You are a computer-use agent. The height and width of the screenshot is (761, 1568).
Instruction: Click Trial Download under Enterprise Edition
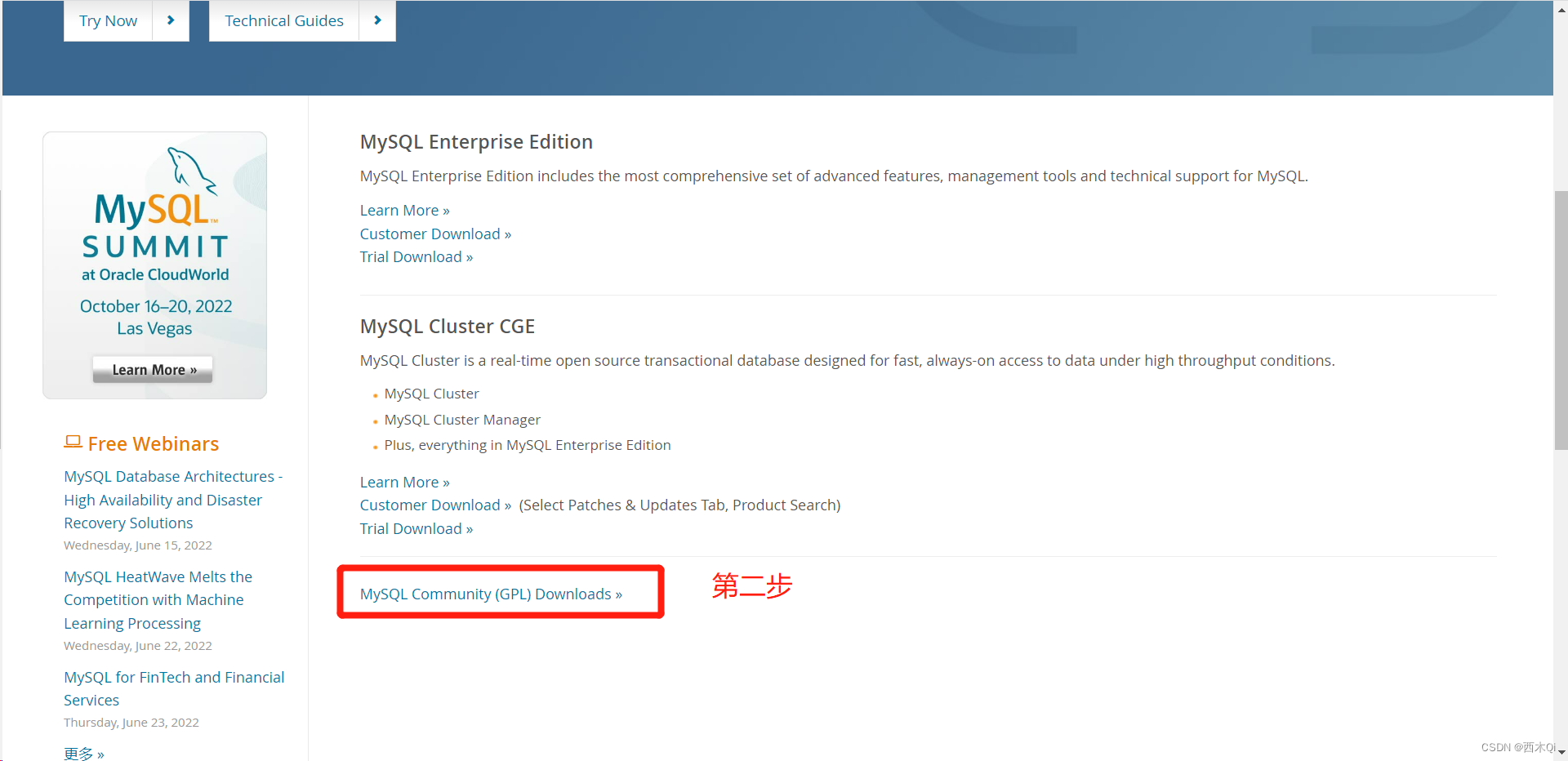pos(416,257)
